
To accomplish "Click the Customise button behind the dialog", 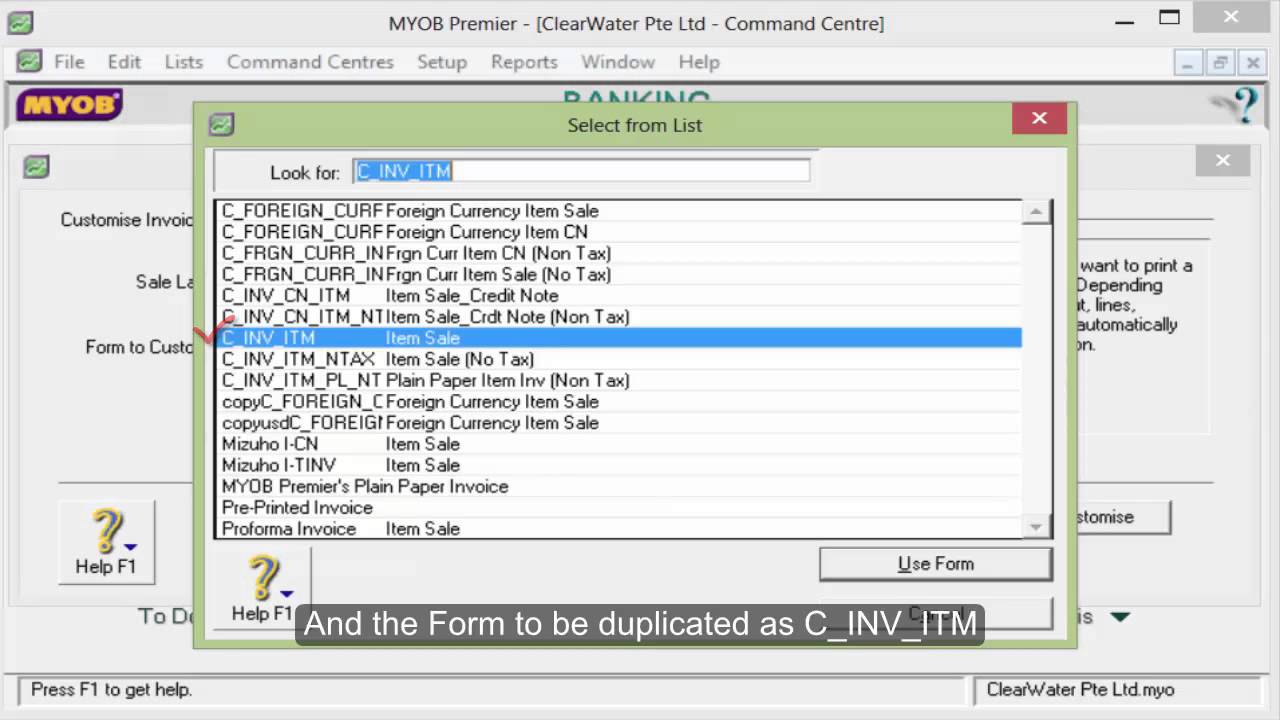I will [1120, 517].
